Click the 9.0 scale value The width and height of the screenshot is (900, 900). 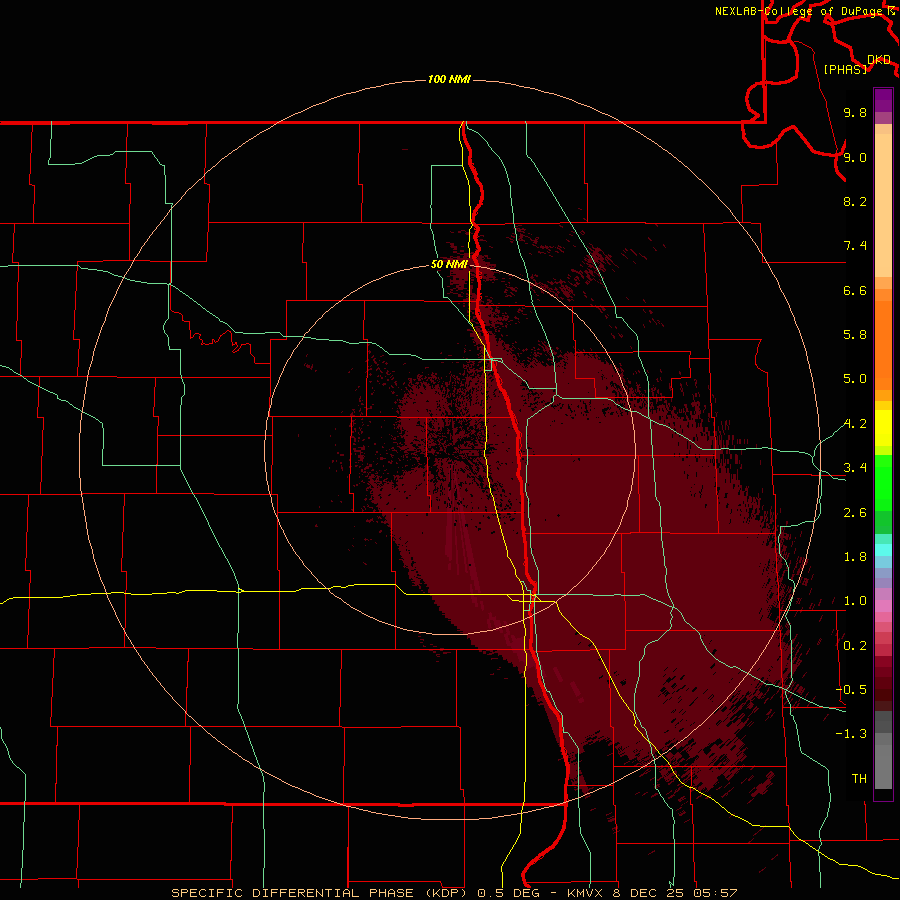pyautogui.click(x=855, y=157)
